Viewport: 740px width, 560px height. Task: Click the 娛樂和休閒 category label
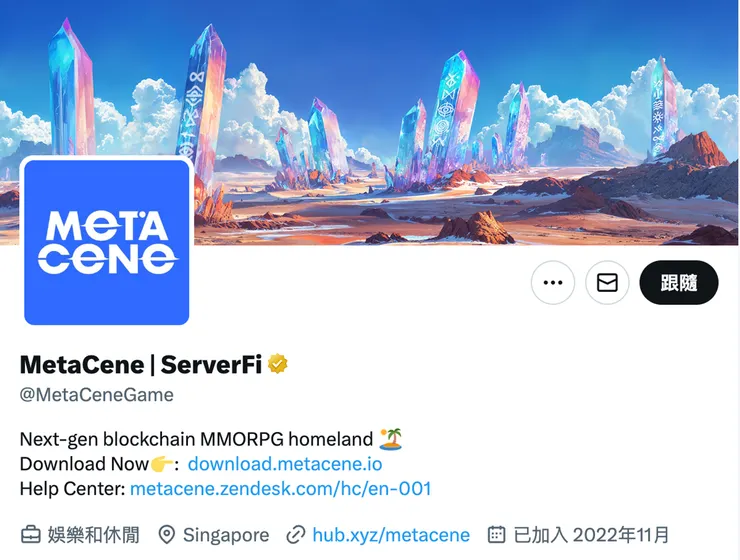point(93,535)
